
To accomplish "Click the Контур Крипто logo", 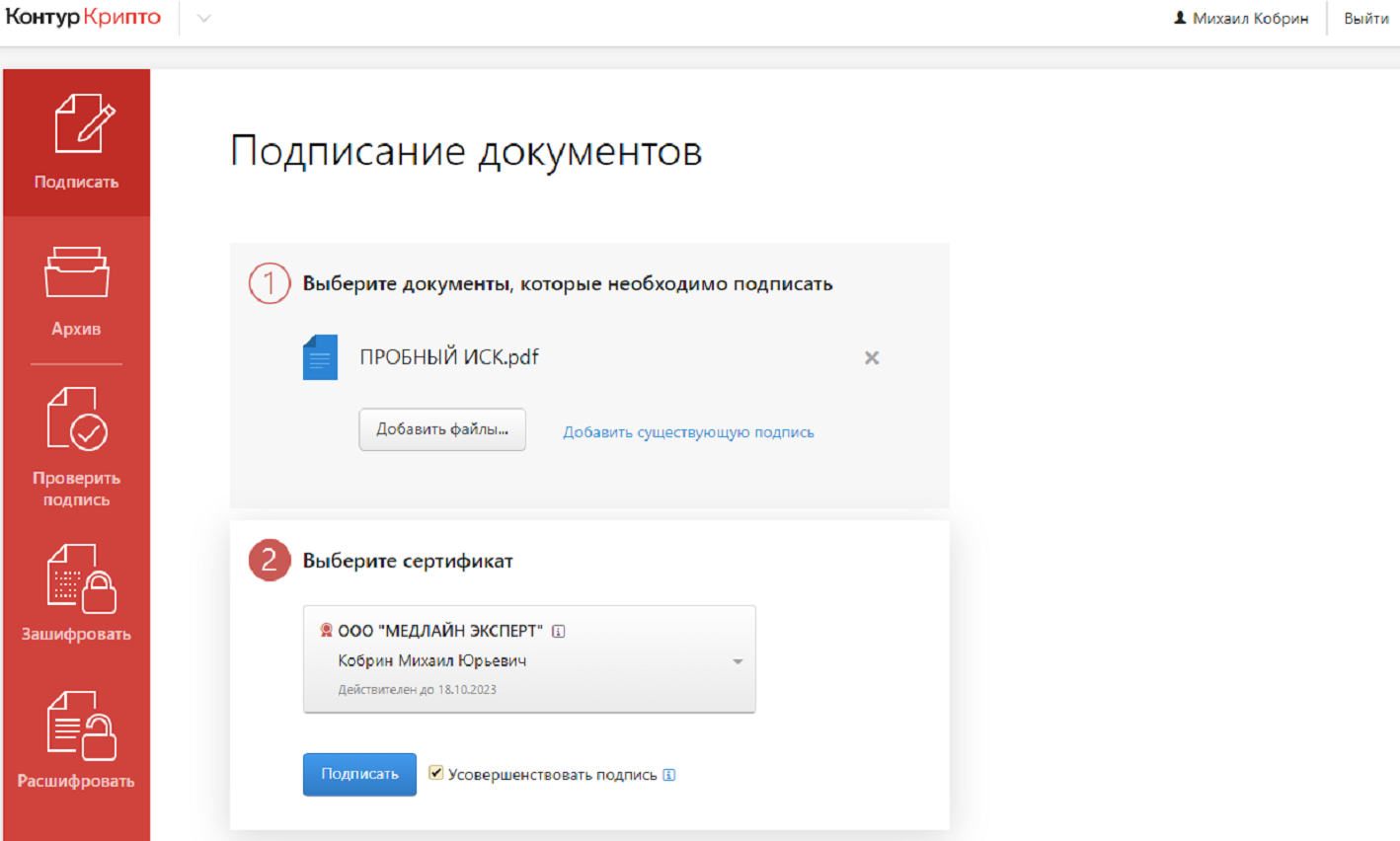I will [83, 18].
